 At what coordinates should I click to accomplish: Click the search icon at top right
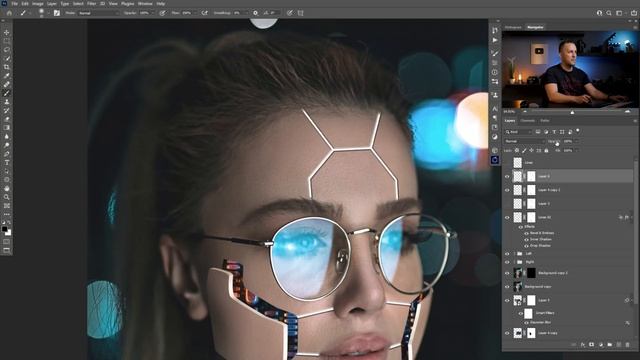pos(609,13)
